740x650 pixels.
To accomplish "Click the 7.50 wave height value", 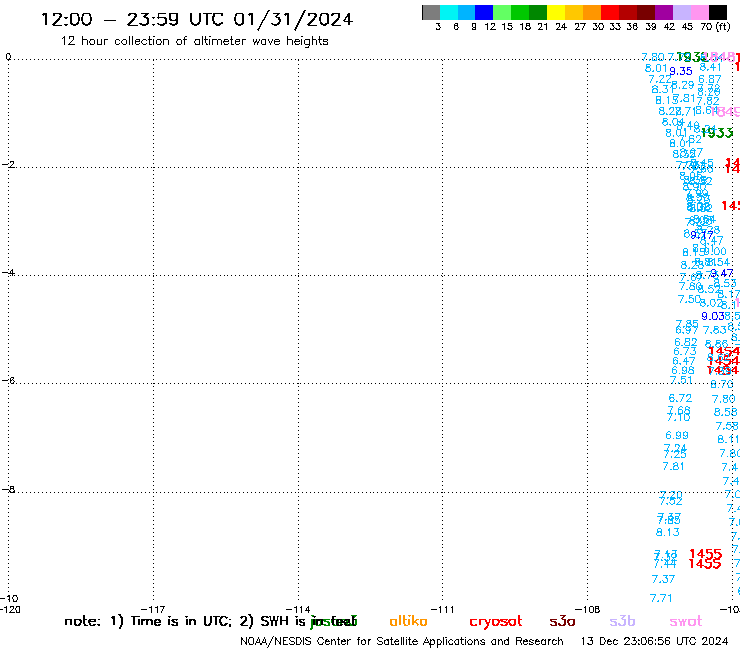I will [x=689, y=299].
